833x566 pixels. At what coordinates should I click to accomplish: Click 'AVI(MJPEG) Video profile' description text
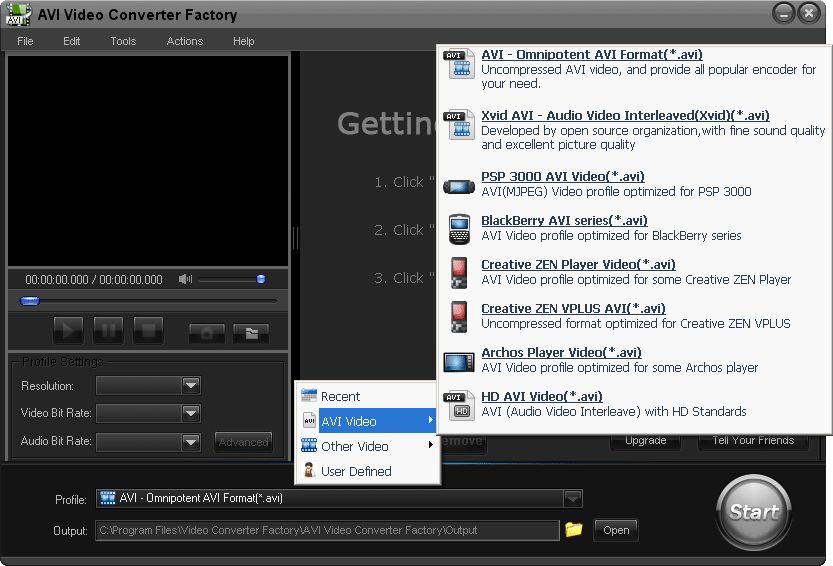(x=616, y=191)
